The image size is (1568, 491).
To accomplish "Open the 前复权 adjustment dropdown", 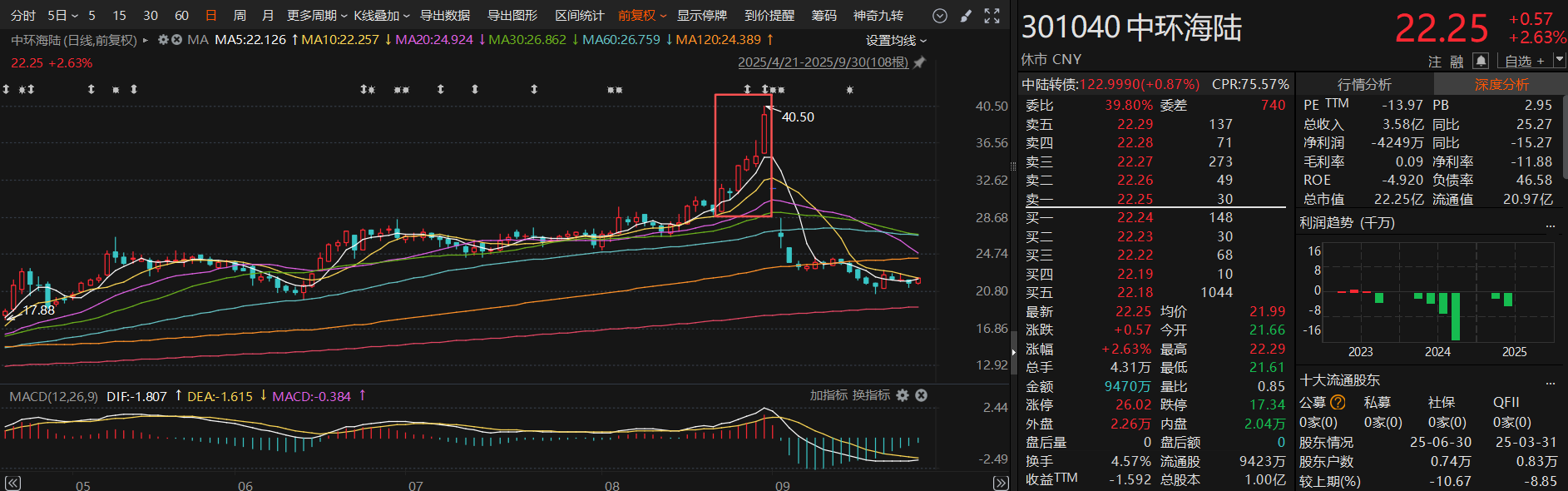I will [x=641, y=16].
